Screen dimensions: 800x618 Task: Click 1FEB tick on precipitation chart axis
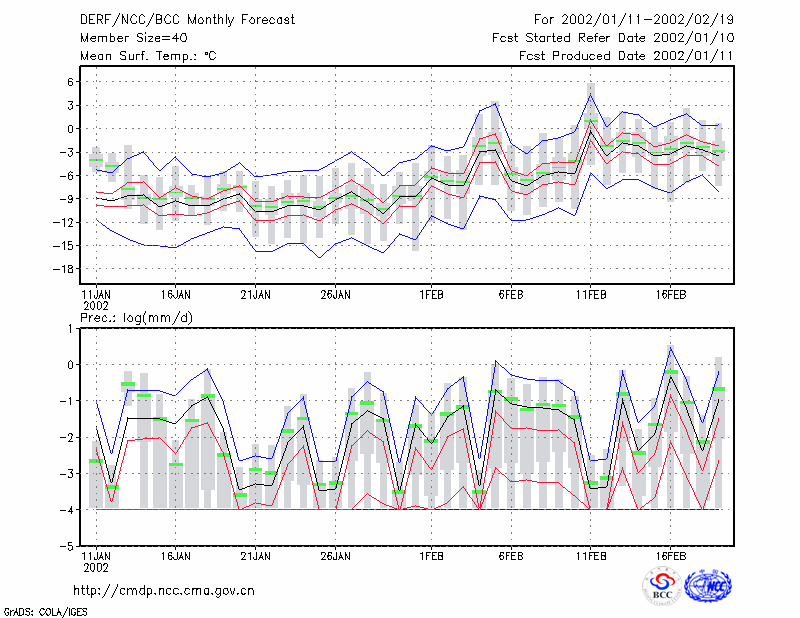pos(432,556)
